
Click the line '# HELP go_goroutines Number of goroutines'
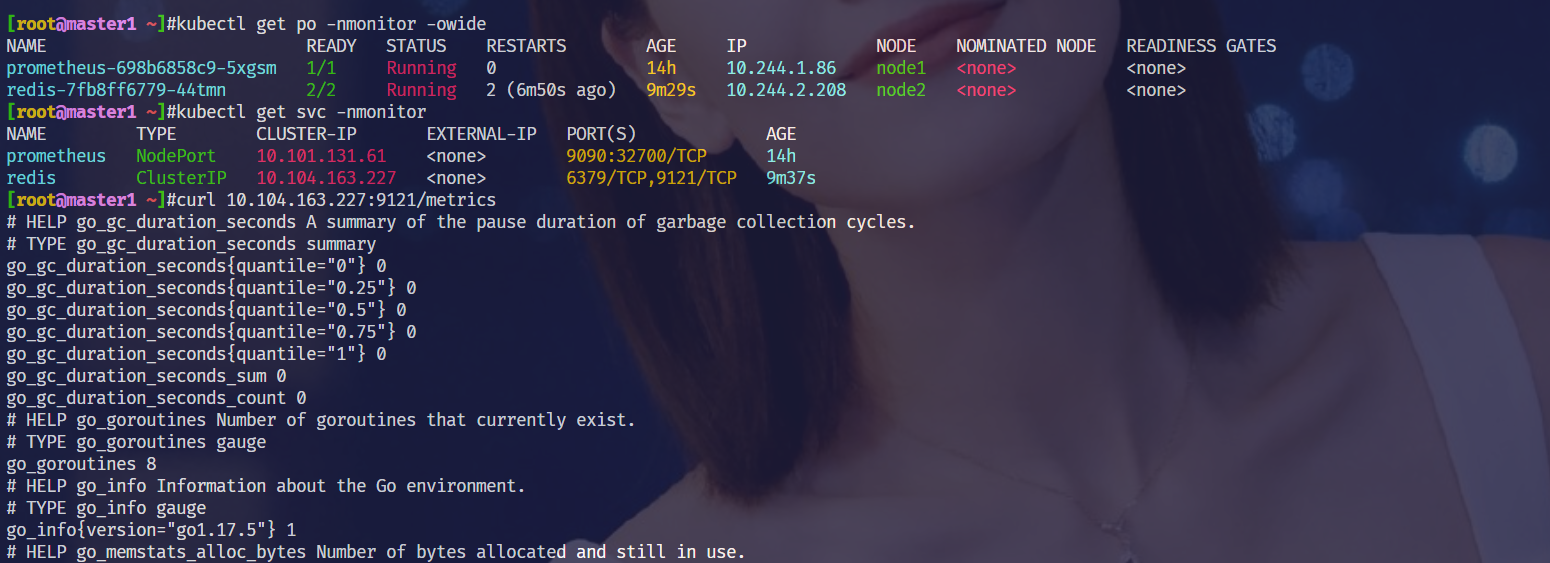tap(321, 420)
